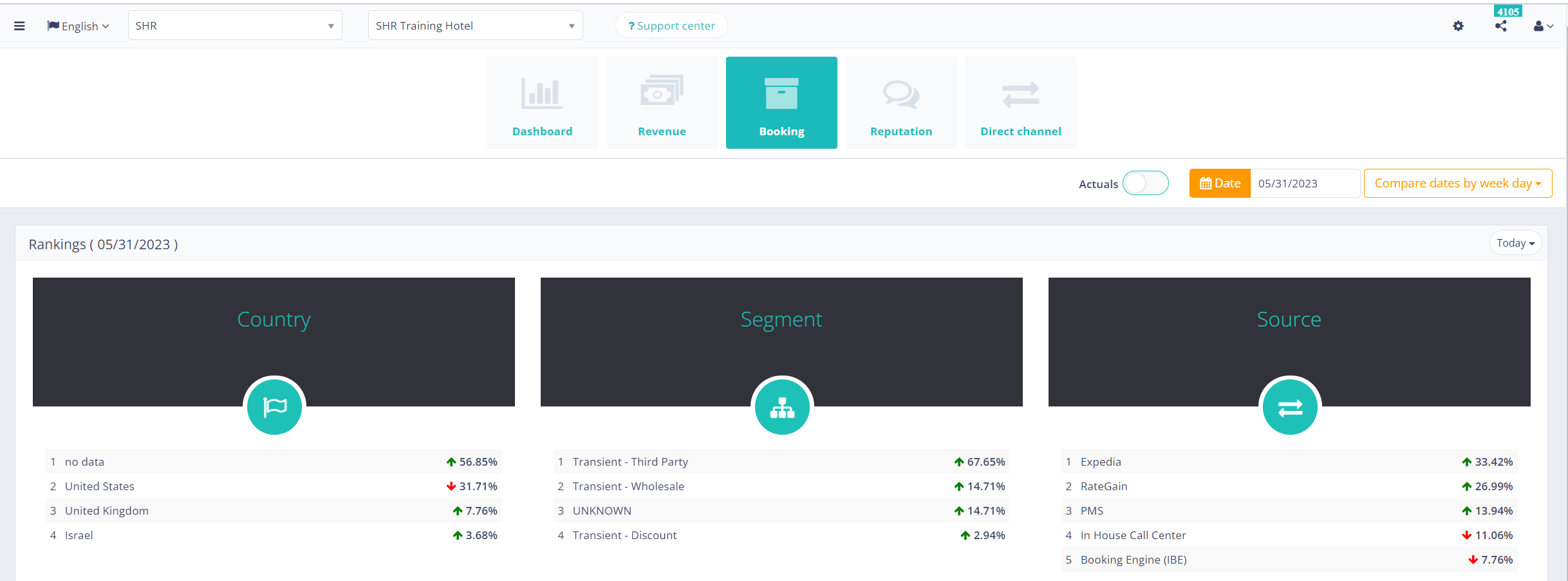Select the Expedia source row
The width and height of the screenshot is (1568, 581).
click(1289, 462)
